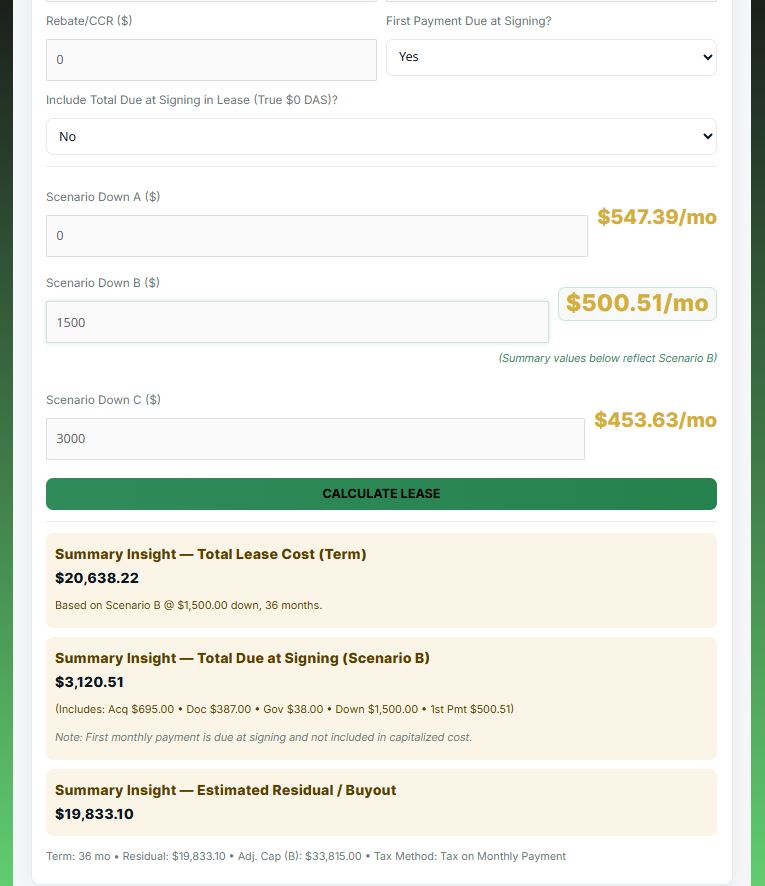Click the footer line starting 'Term: 36 mo'
This screenshot has height=886, width=765.
306,856
